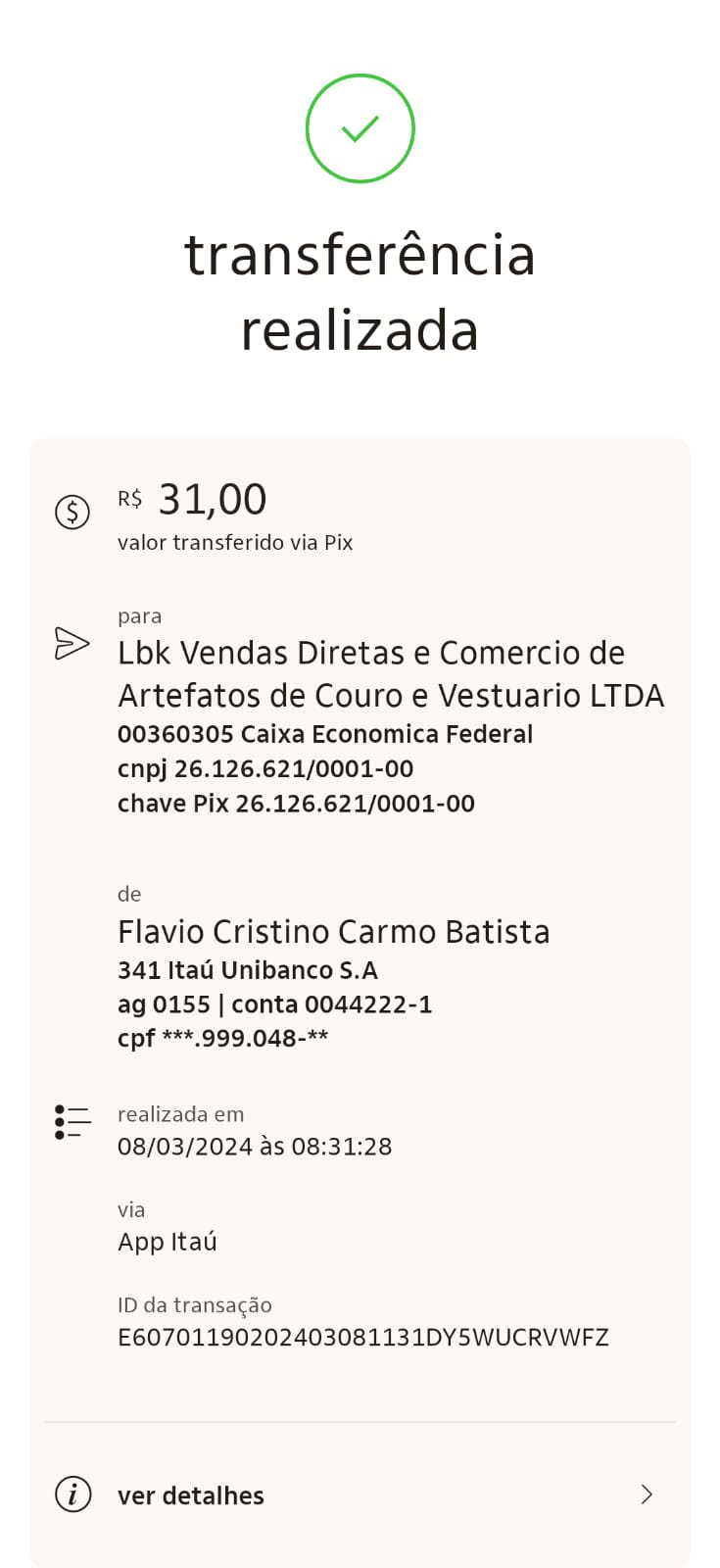Click the dollar sign amount icon

[72, 512]
